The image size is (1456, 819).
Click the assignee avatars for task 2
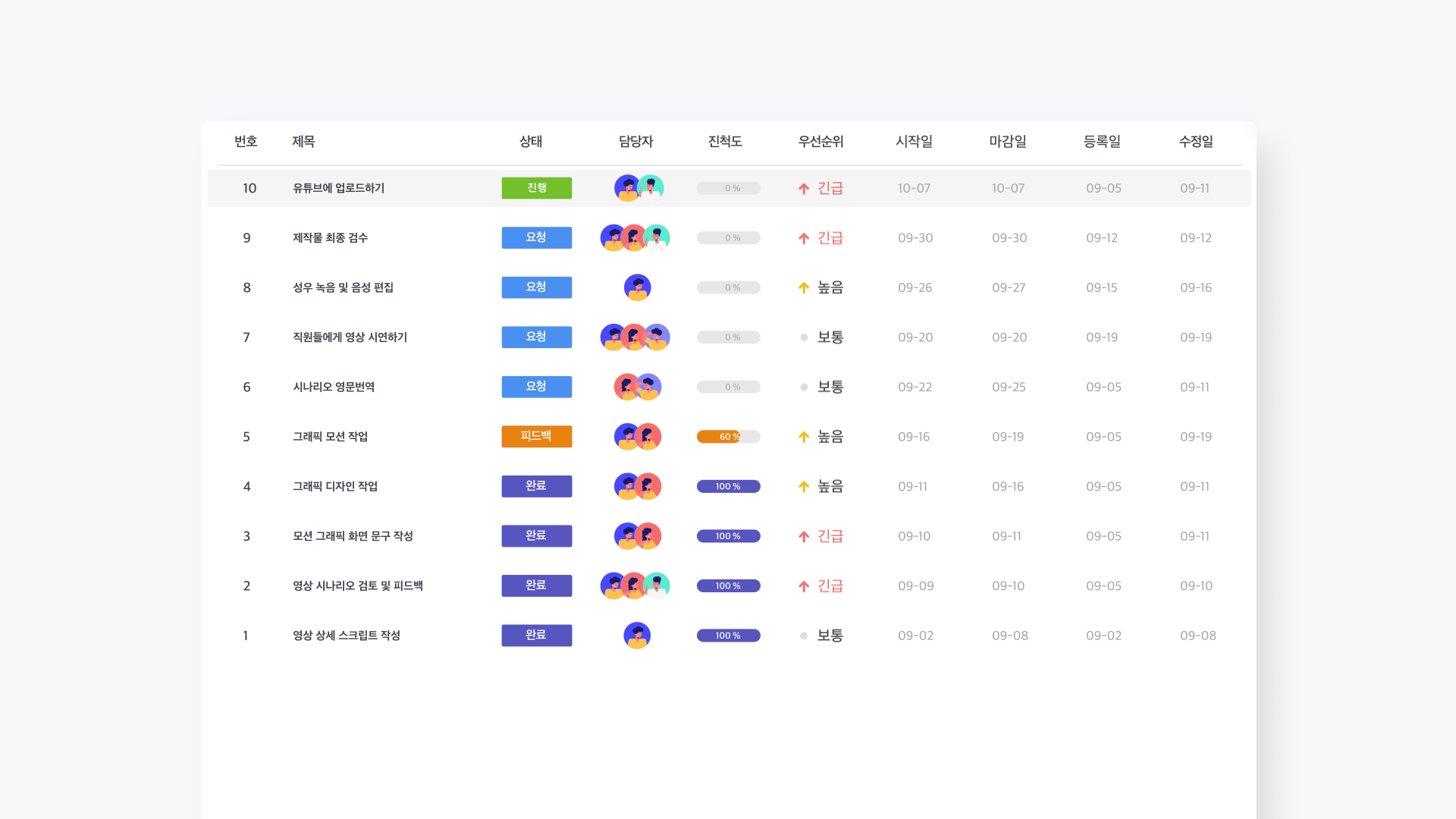click(x=635, y=585)
